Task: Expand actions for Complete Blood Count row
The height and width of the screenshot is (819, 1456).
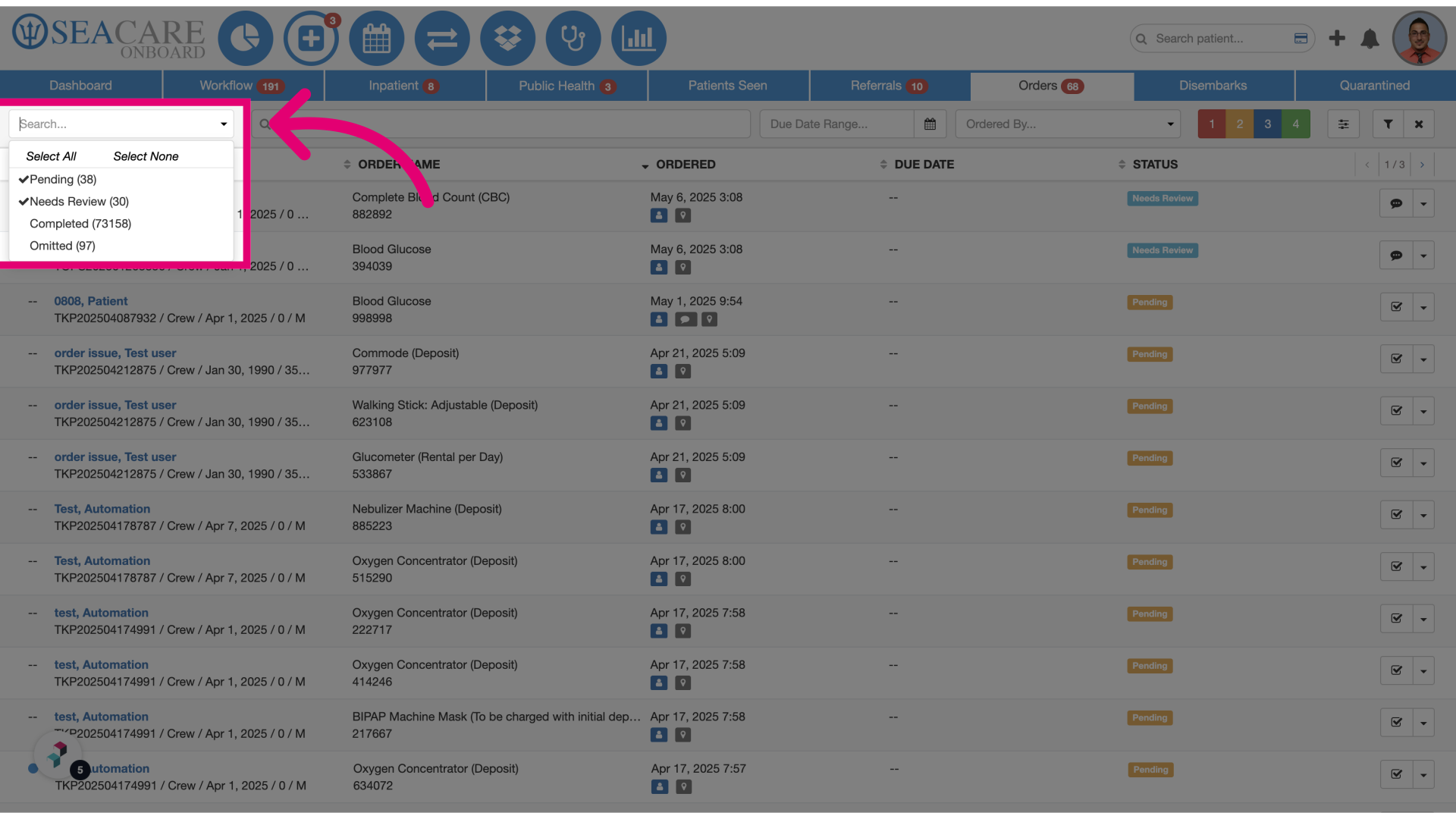Action: (x=1423, y=203)
